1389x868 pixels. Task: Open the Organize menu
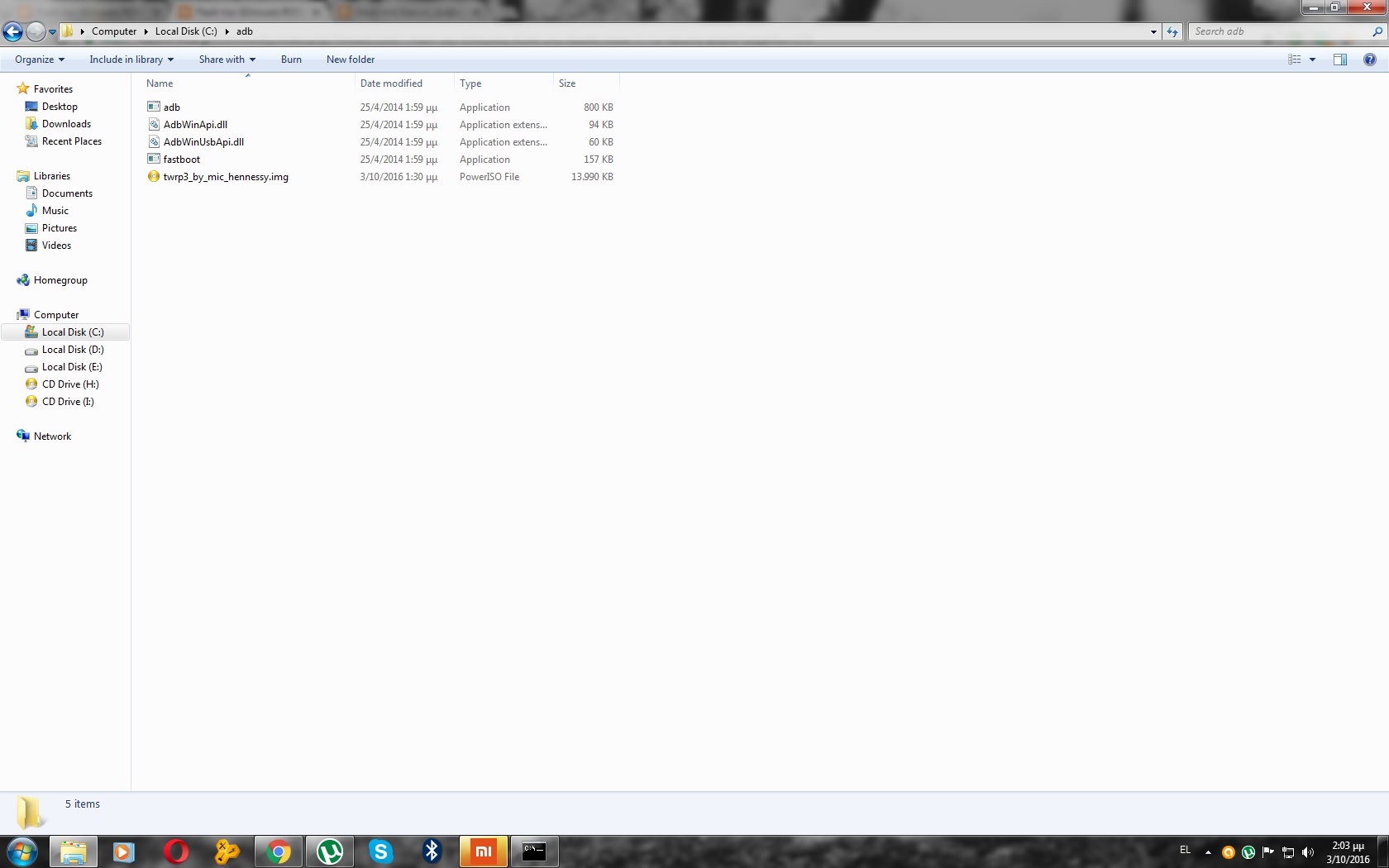tap(40, 60)
